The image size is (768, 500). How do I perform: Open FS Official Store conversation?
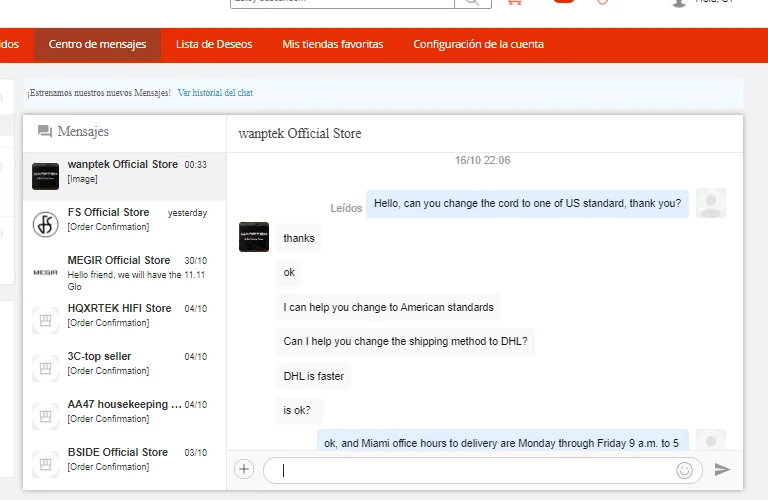[x=124, y=224]
